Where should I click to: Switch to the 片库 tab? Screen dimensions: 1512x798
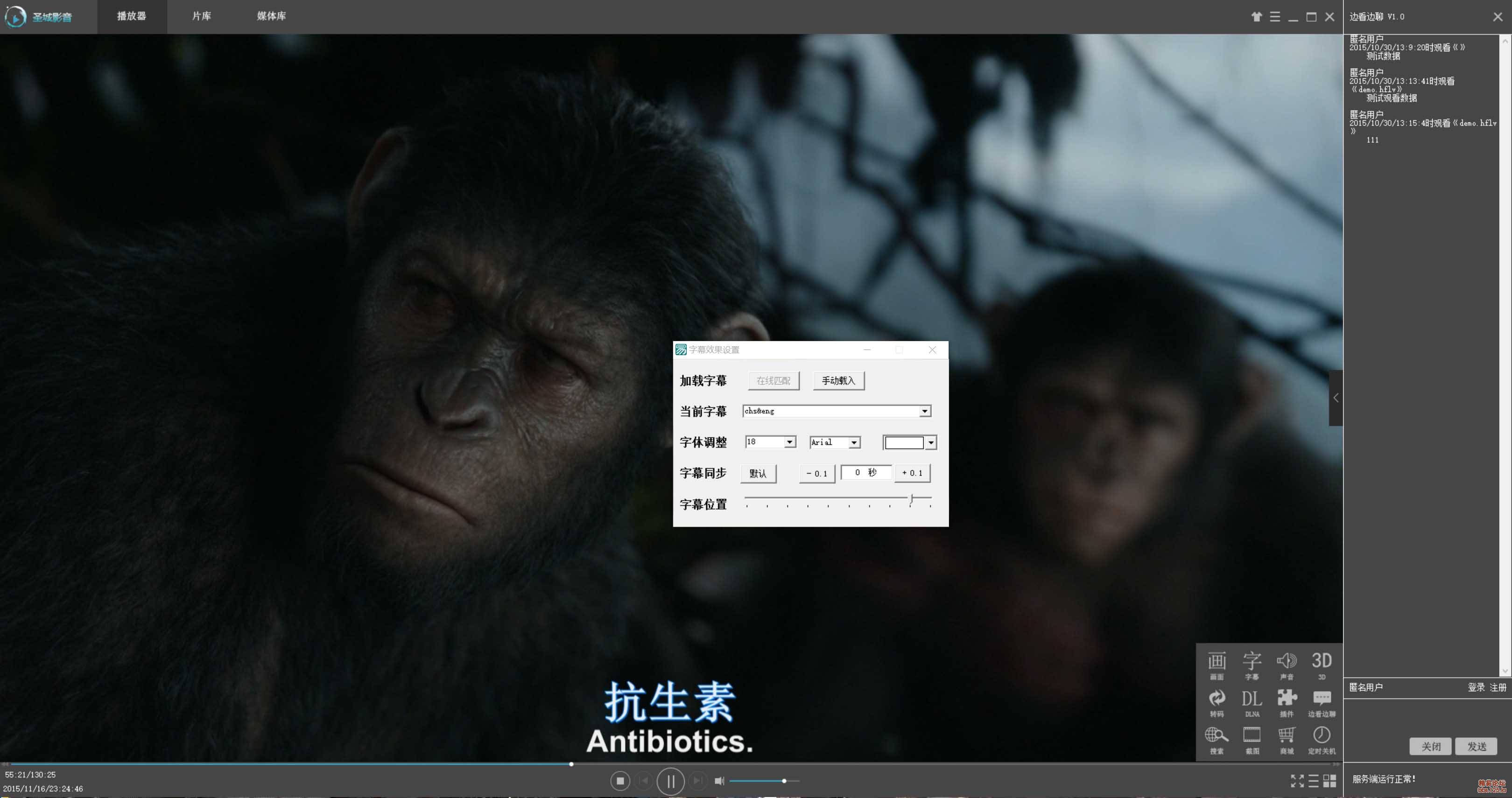click(x=201, y=16)
